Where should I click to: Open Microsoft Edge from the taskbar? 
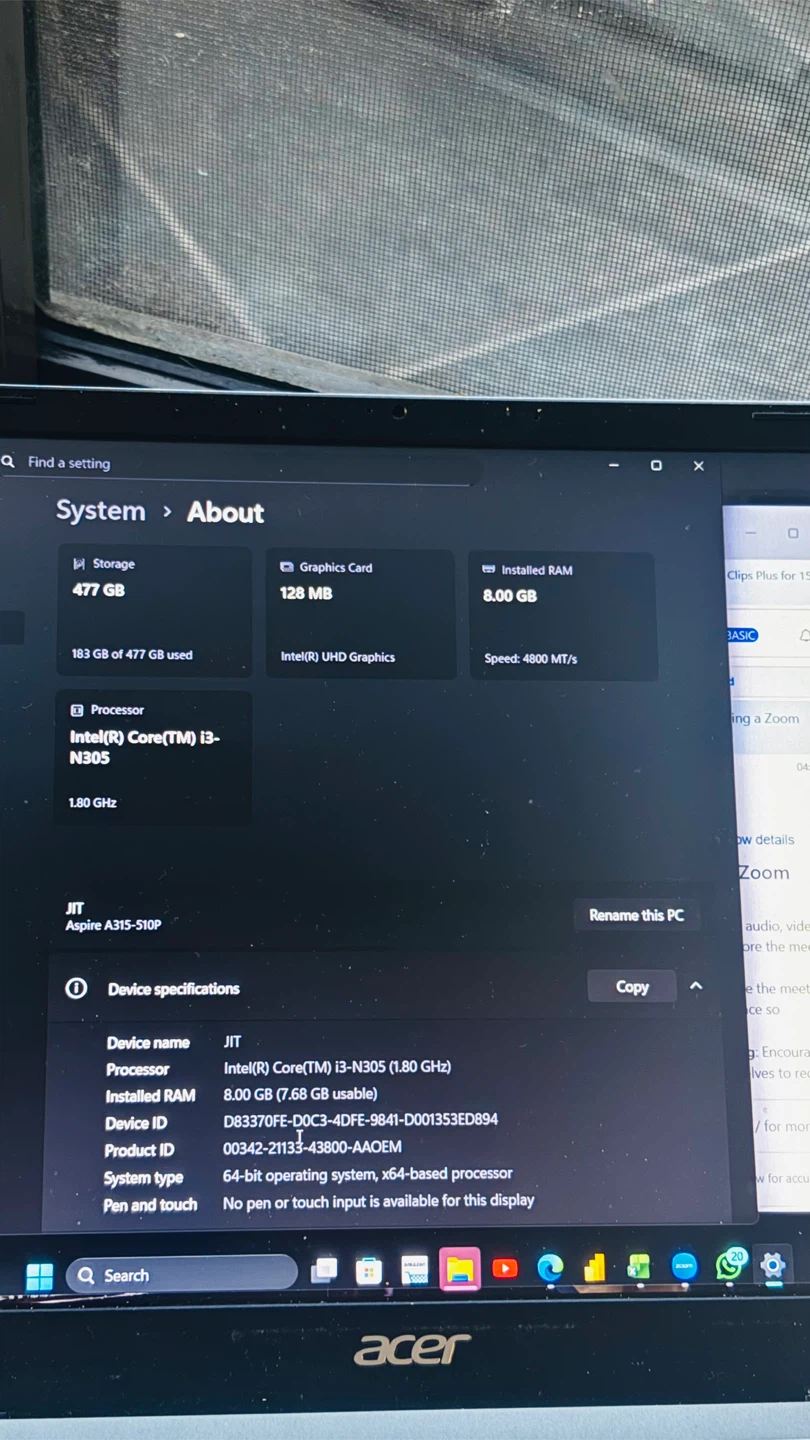pyautogui.click(x=550, y=1268)
